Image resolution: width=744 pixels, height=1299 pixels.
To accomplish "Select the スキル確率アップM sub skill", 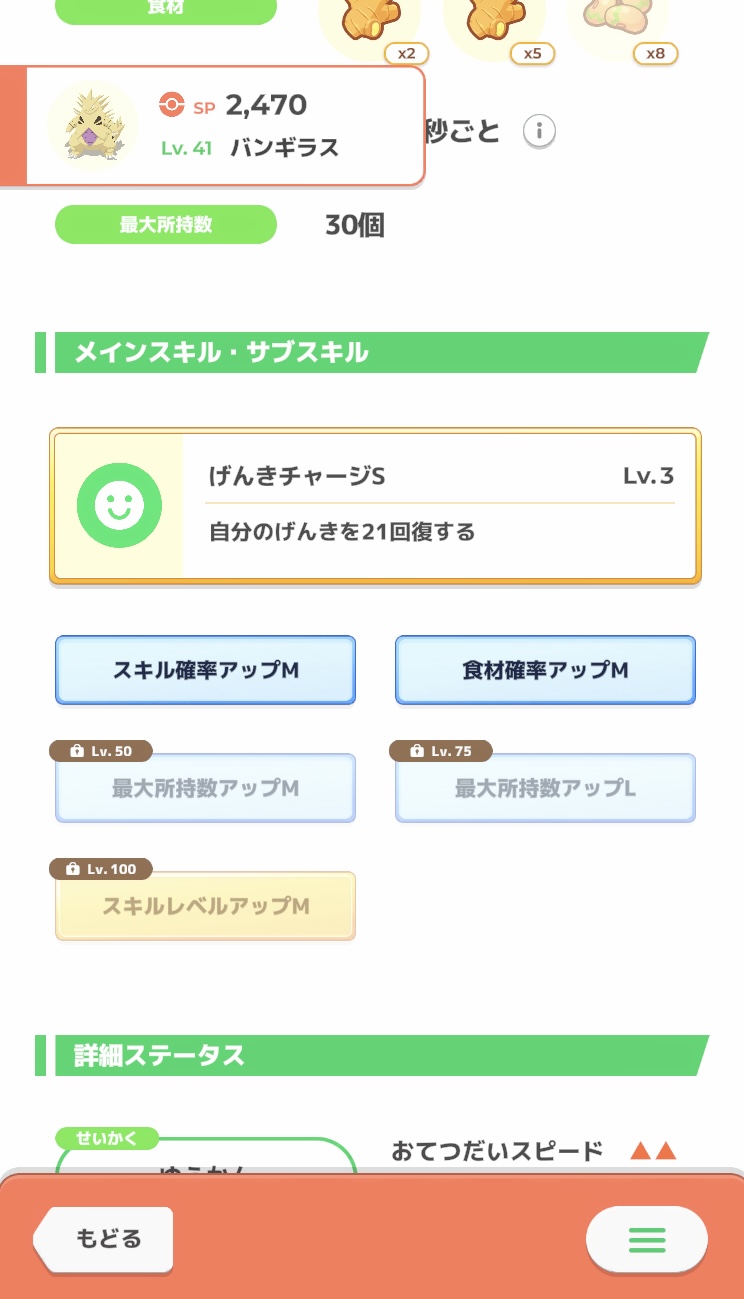I will tap(205, 670).
